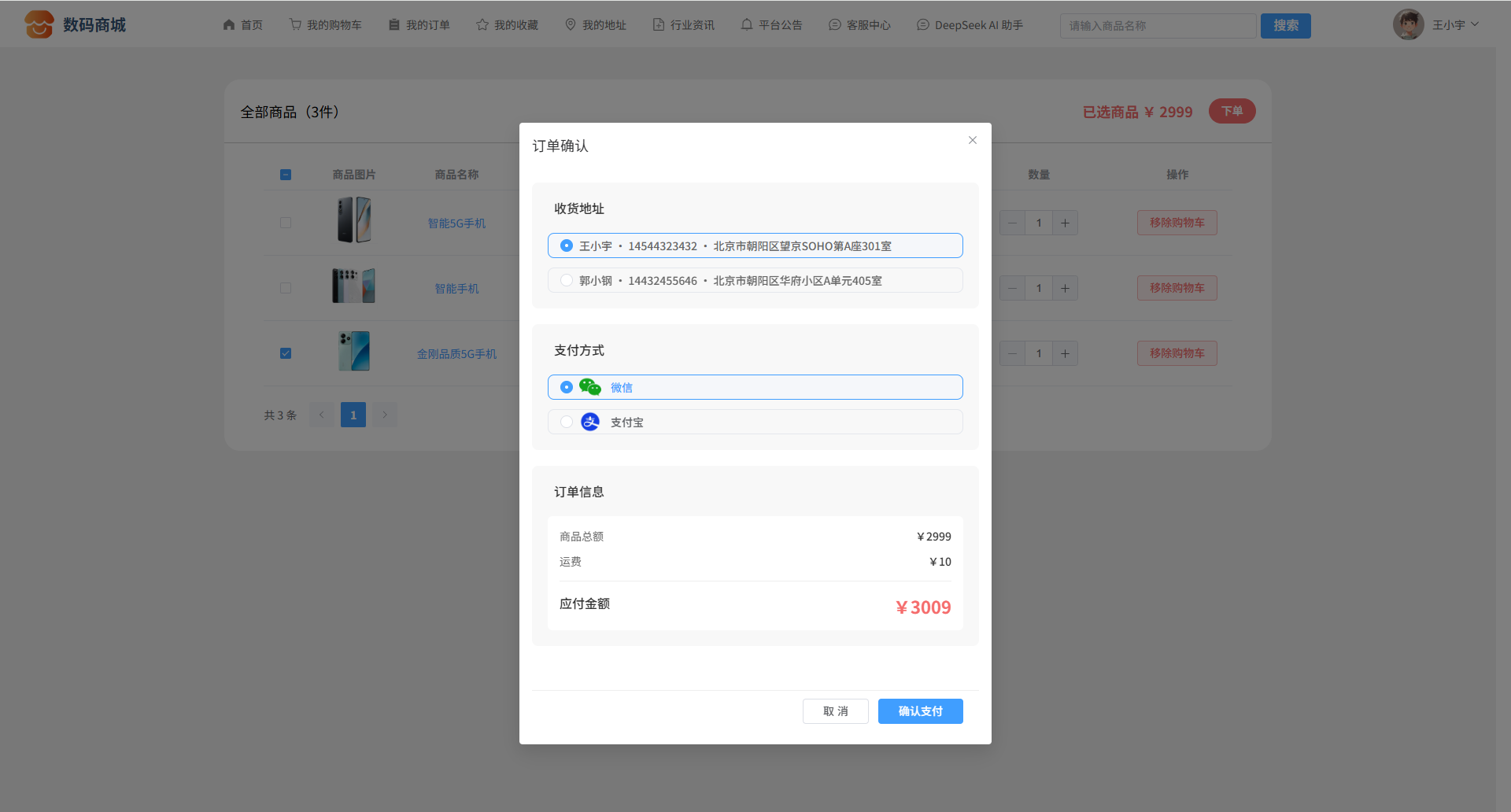Cancel the order with 取消 button
Screen dimensions: 1511x812
pyautogui.click(x=835, y=711)
